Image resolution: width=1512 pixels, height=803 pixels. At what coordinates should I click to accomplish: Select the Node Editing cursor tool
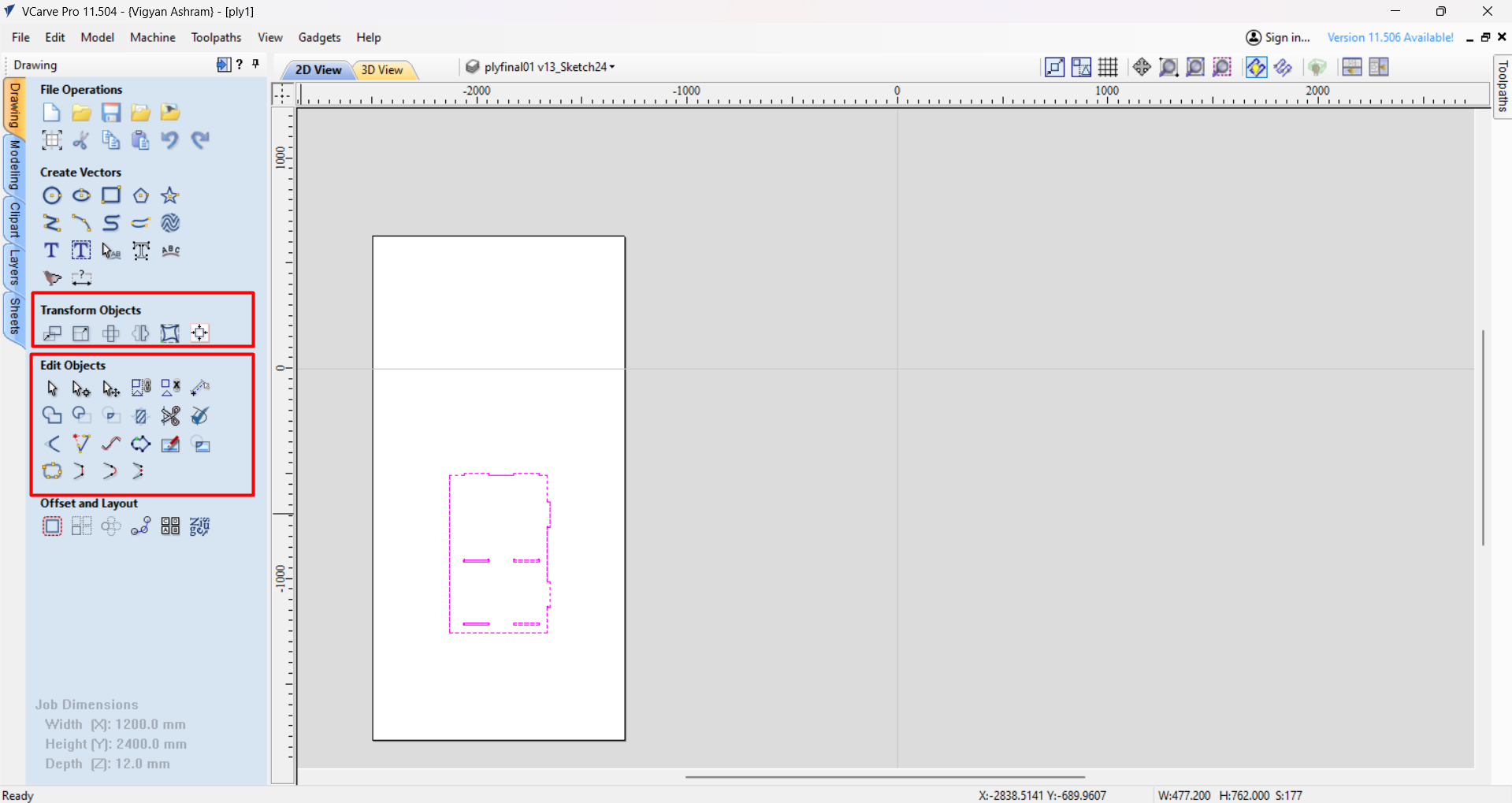(81, 388)
